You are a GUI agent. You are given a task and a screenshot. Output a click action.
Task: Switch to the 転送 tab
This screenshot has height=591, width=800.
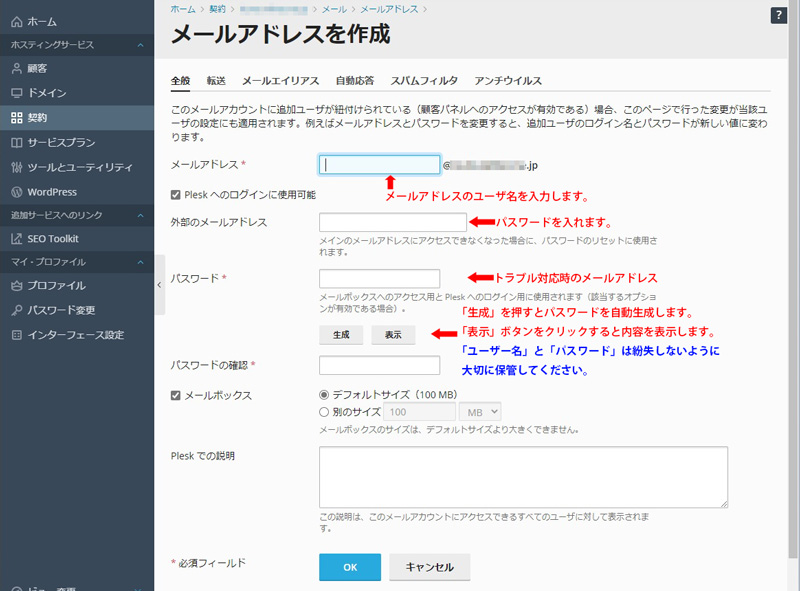point(216,80)
